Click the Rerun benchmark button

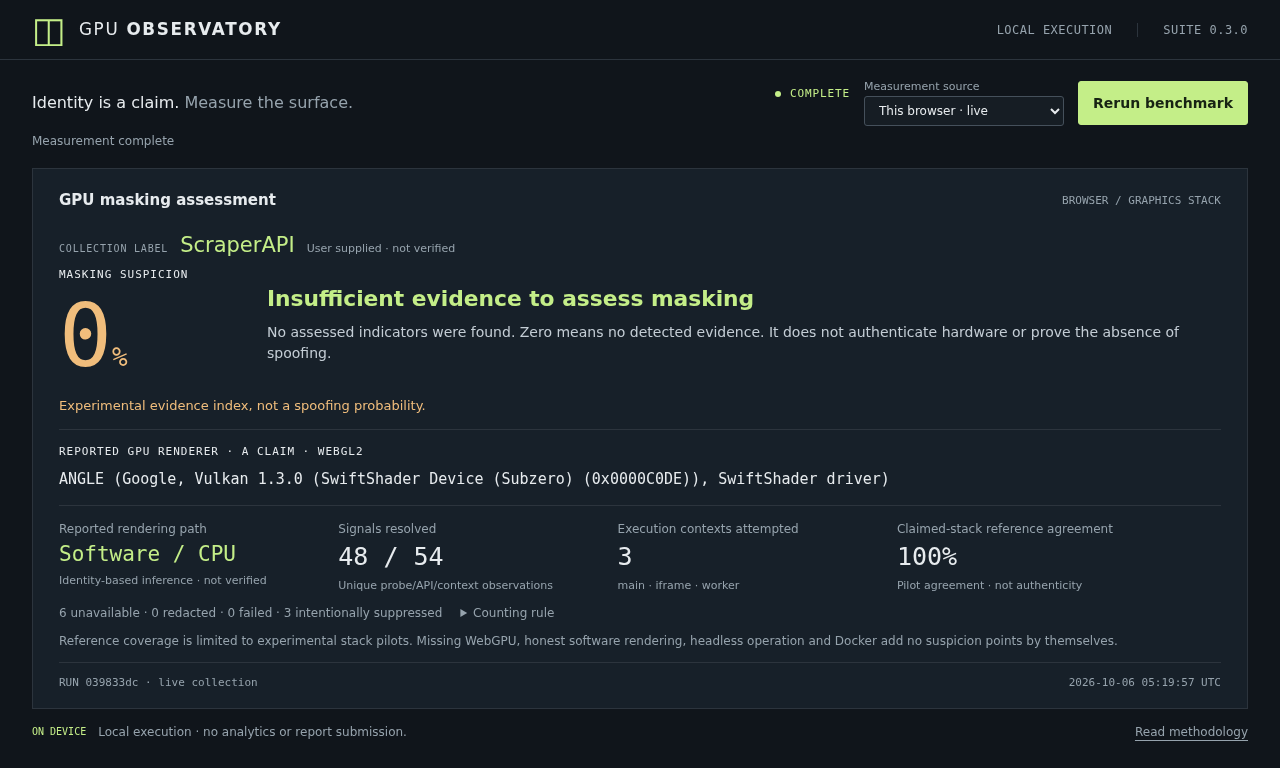coord(1163,103)
